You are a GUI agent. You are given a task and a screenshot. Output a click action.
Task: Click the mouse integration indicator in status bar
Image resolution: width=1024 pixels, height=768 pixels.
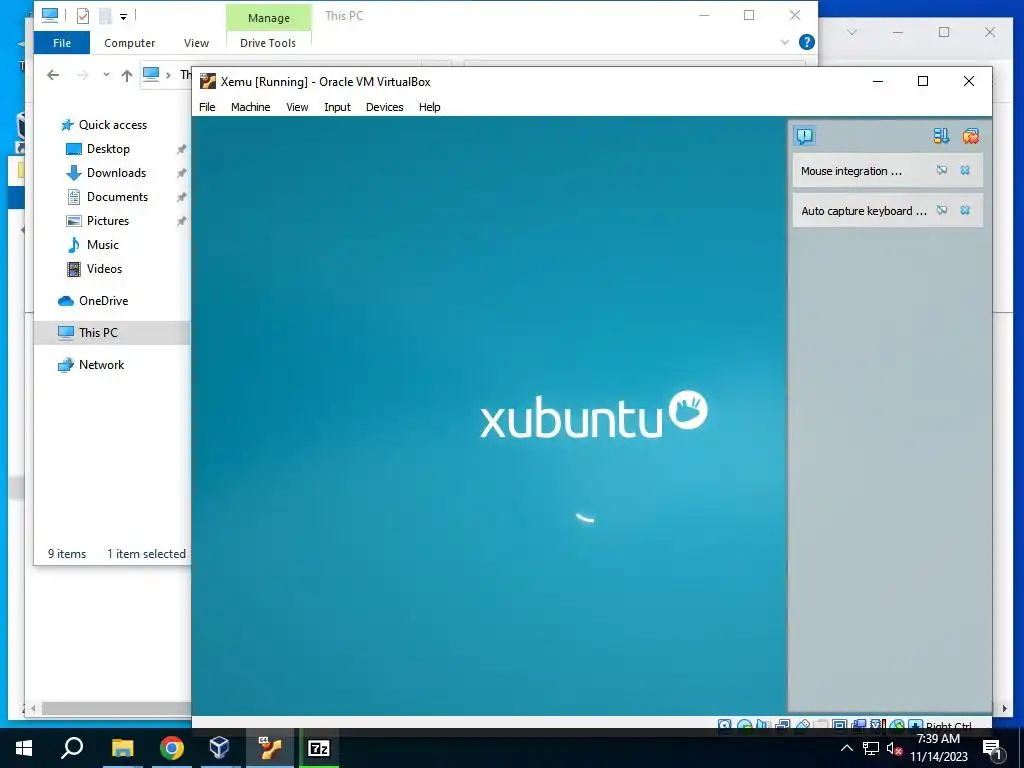tap(897, 724)
